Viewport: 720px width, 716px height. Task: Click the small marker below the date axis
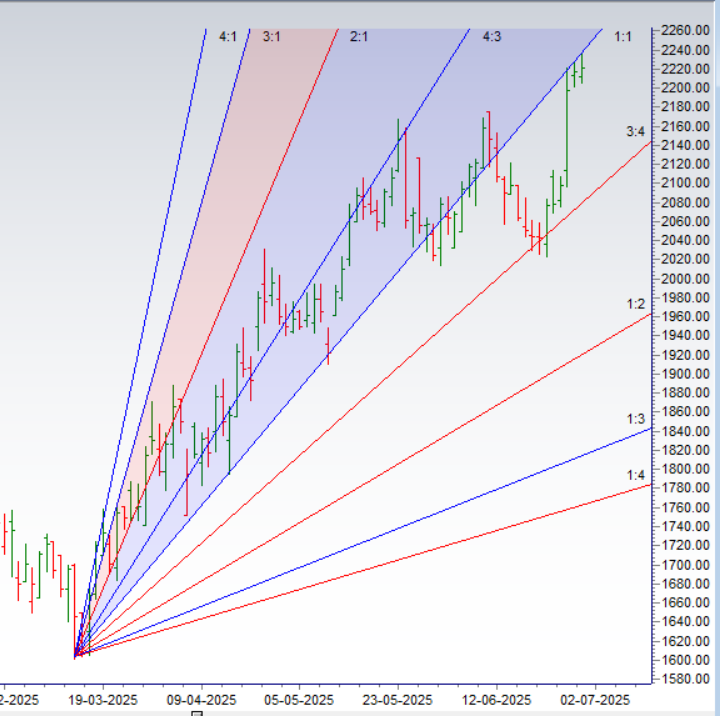pos(197,712)
